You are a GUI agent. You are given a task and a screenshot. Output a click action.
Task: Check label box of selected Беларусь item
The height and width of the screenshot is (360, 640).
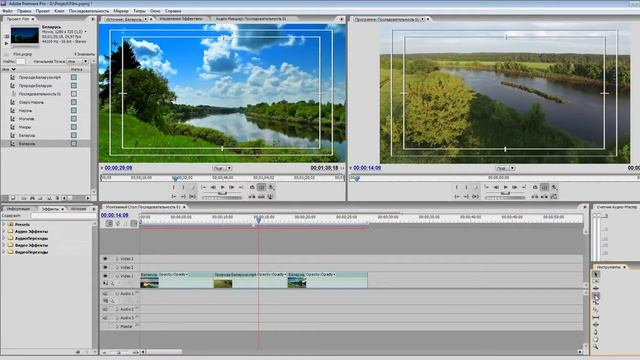click(x=74, y=144)
